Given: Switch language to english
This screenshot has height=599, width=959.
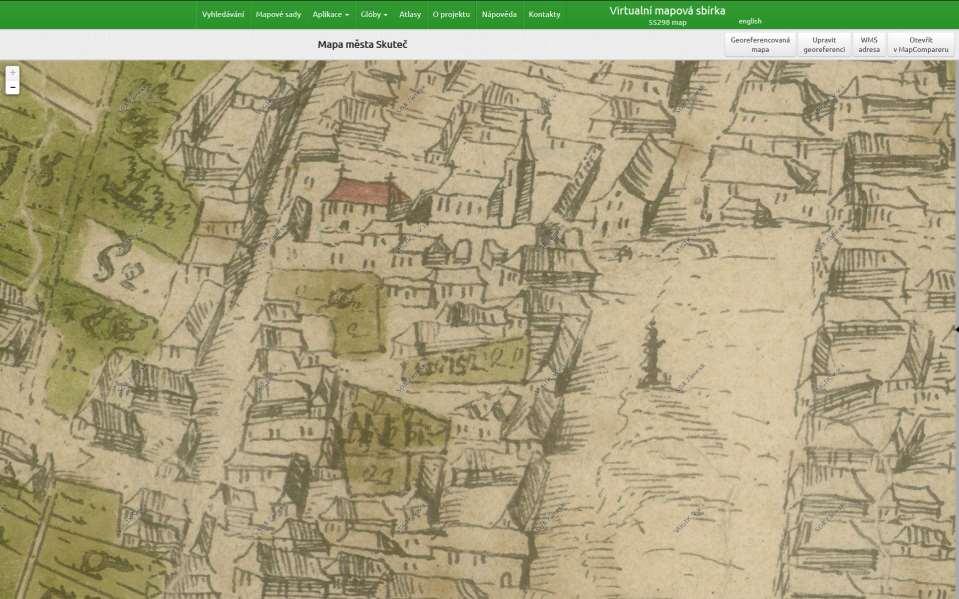Looking at the screenshot, I should 750,21.
